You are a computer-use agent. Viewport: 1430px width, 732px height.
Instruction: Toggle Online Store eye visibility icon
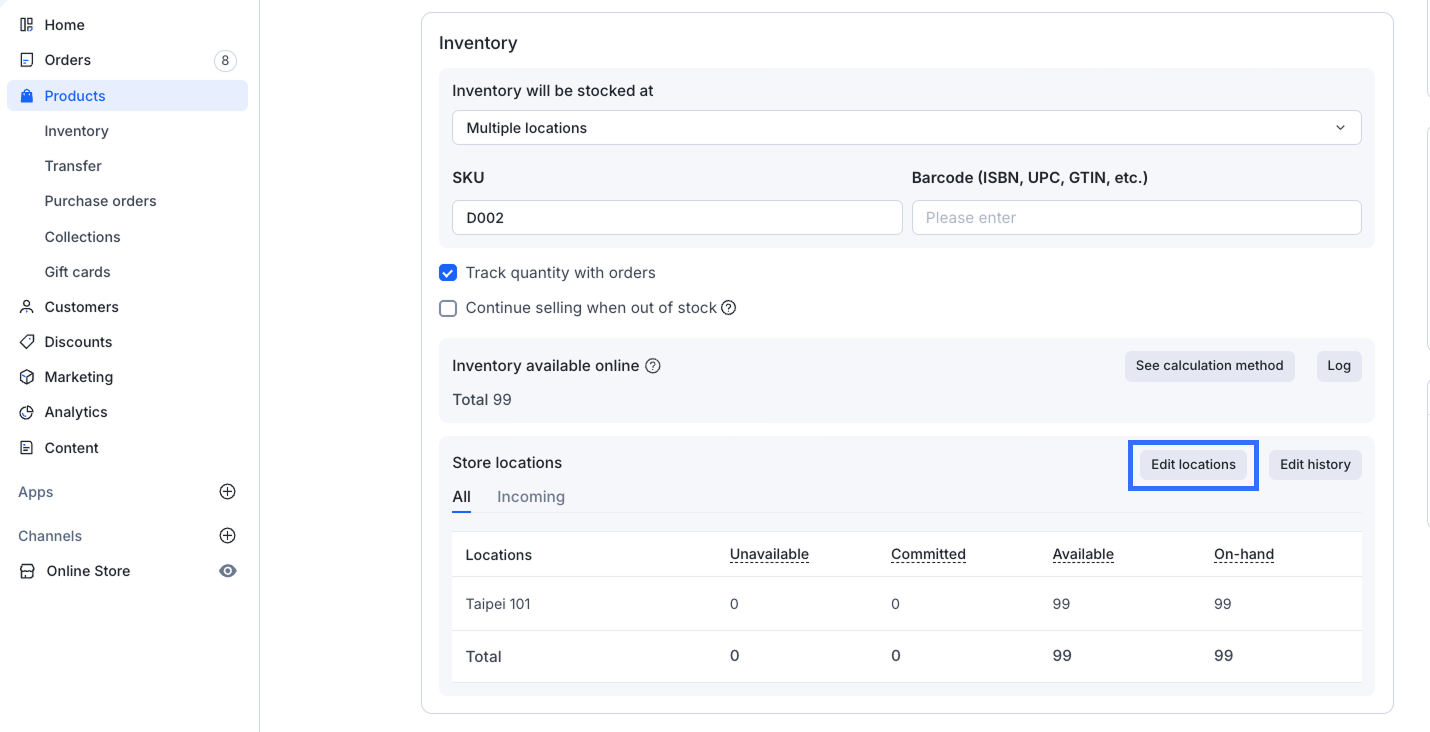(228, 571)
